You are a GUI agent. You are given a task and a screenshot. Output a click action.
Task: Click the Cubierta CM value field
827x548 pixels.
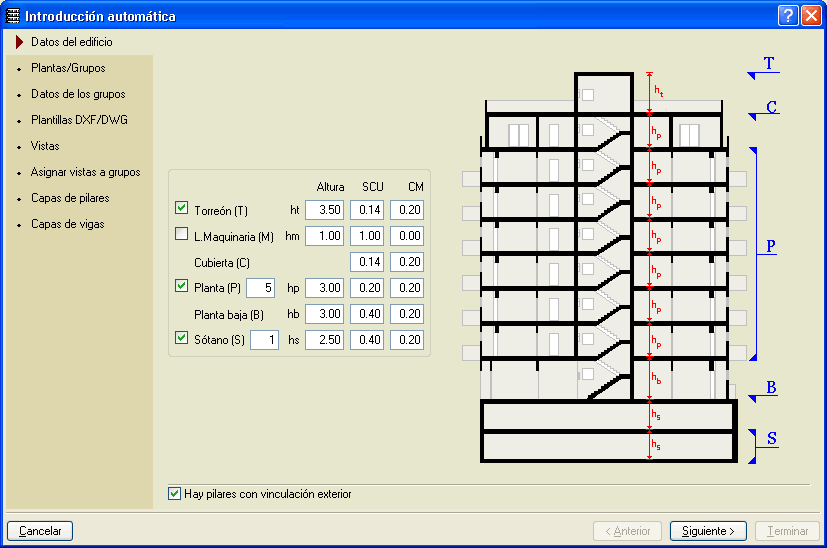406,262
